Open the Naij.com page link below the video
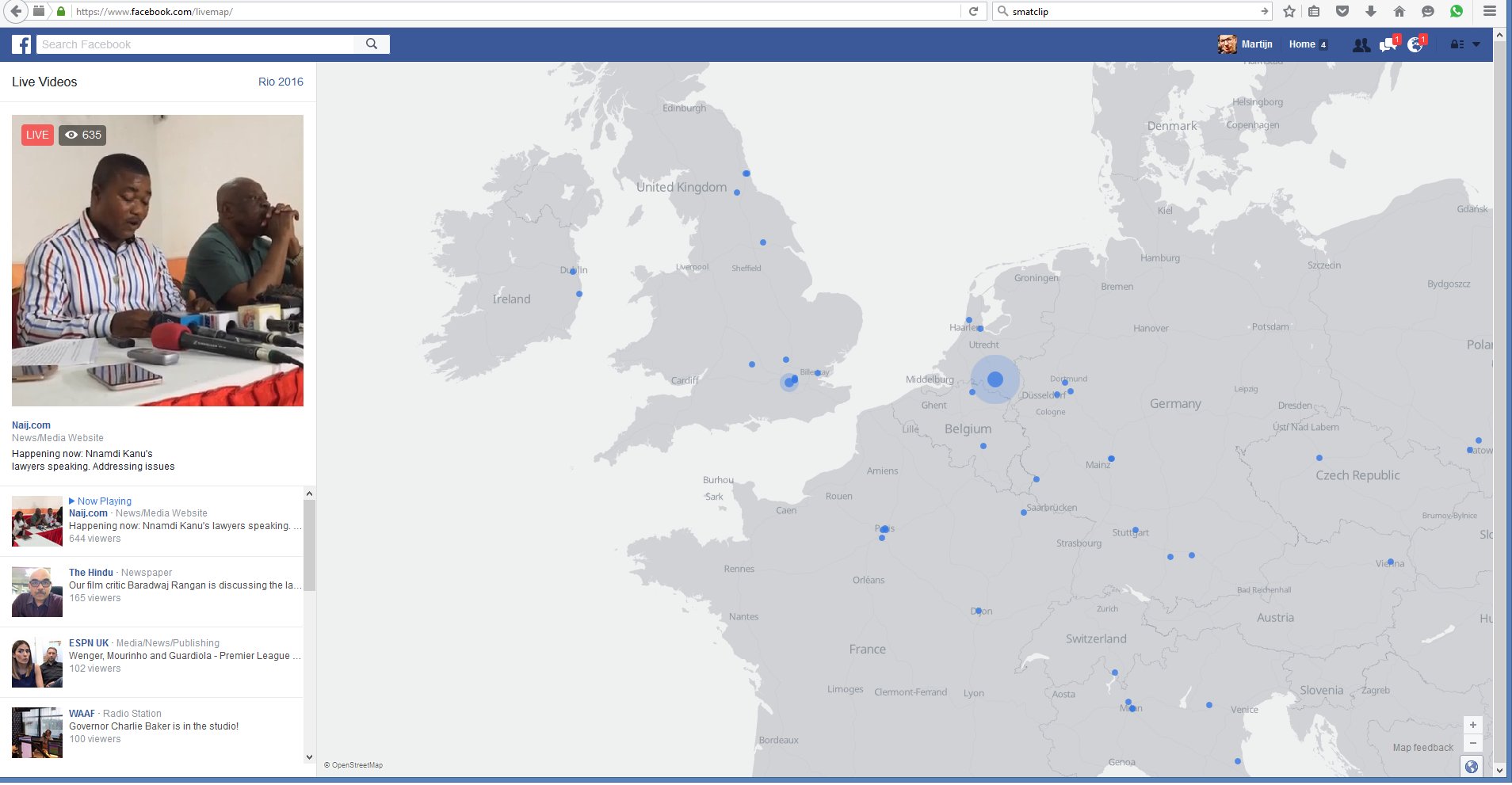This screenshot has width=1512, height=785. click(x=31, y=425)
